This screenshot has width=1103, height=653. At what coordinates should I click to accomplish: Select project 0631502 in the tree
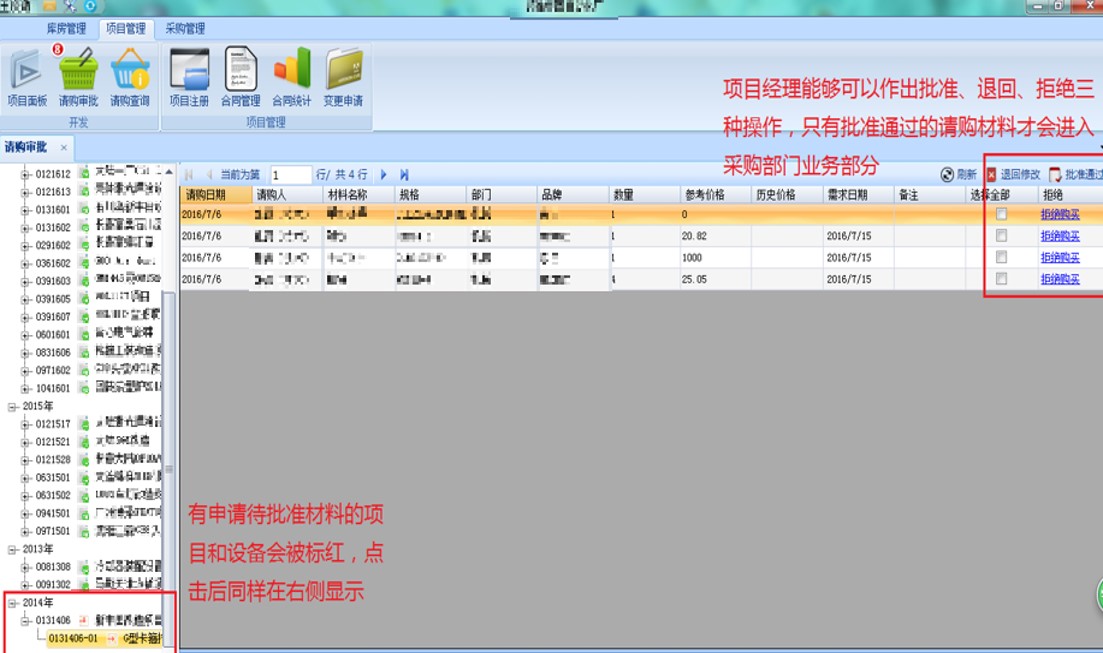coord(53,495)
